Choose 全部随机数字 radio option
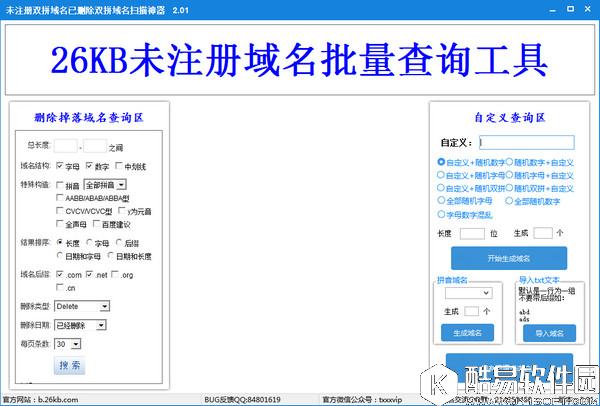This screenshot has width=600, height=406. (x=511, y=201)
